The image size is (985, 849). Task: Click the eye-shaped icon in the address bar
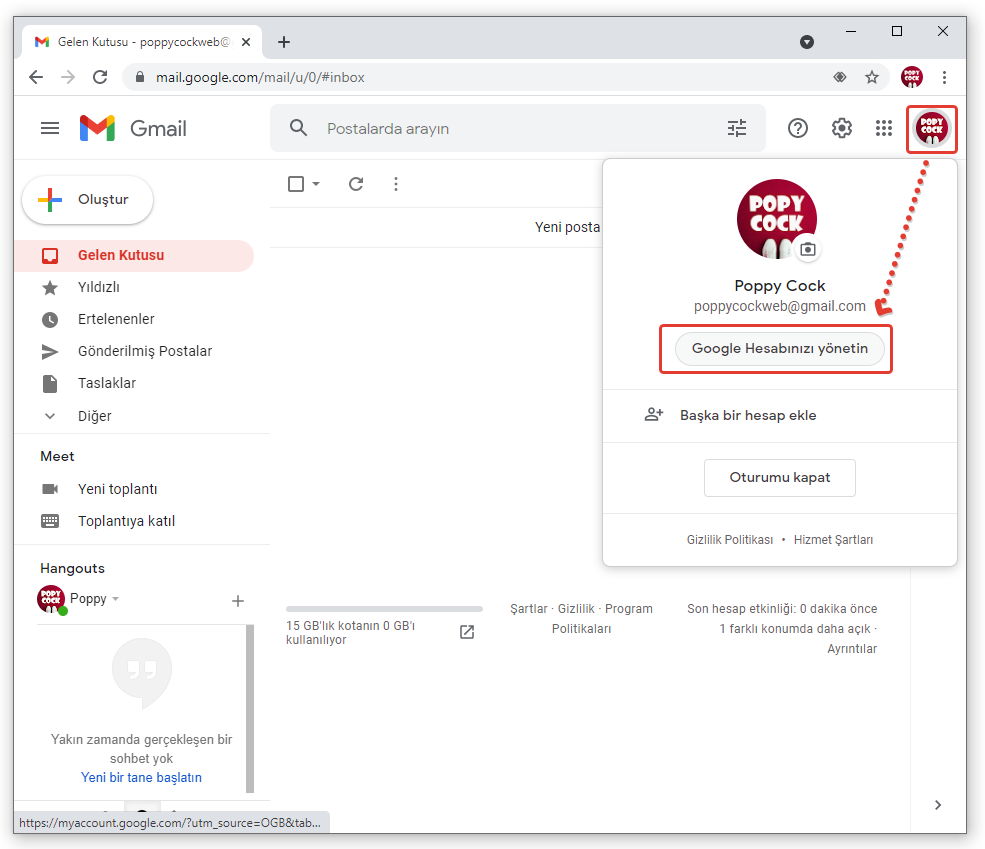[839, 77]
